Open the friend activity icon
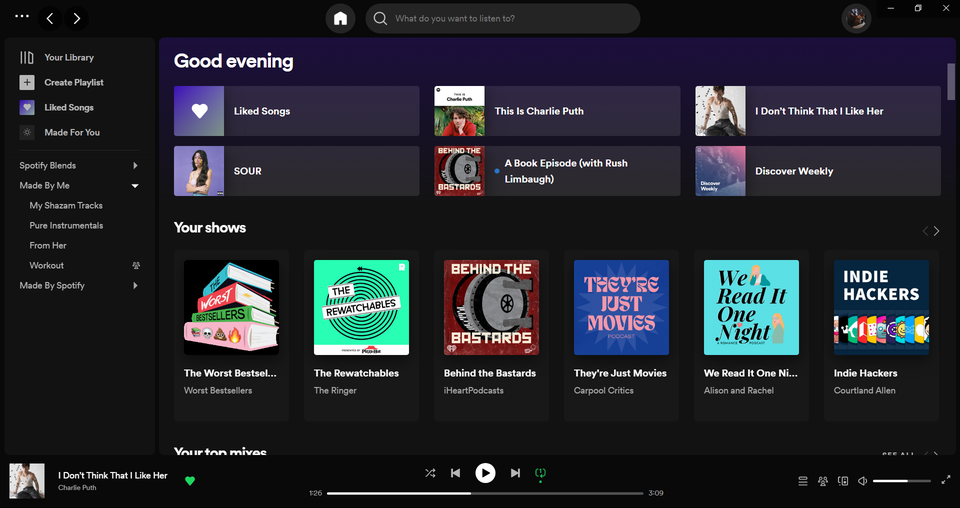The height and width of the screenshot is (508, 960). pos(823,481)
